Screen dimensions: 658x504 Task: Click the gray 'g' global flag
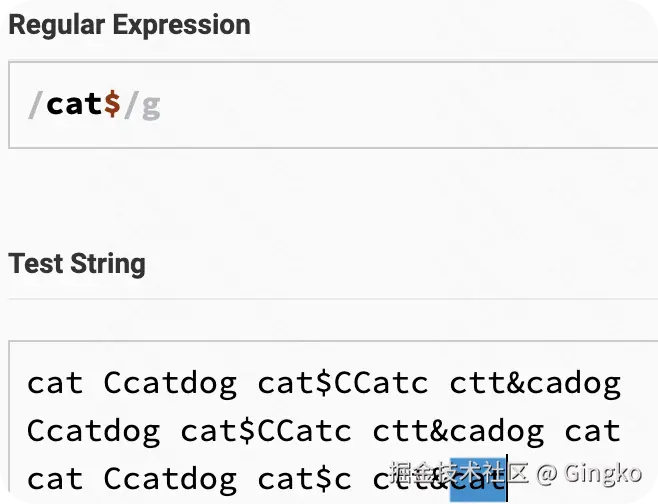[x=150, y=105]
